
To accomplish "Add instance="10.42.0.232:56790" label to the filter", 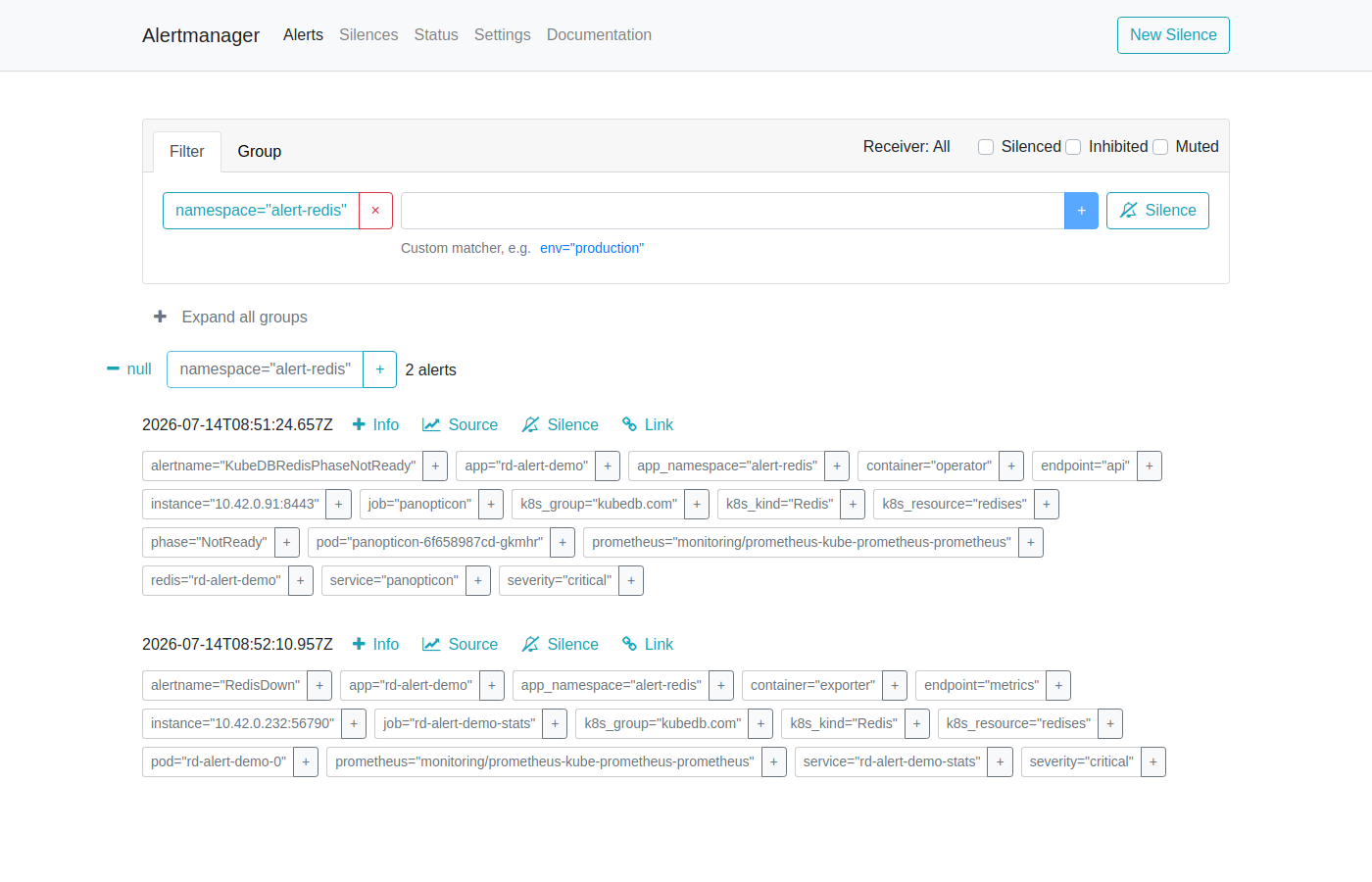I will pyautogui.click(x=354, y=723).
